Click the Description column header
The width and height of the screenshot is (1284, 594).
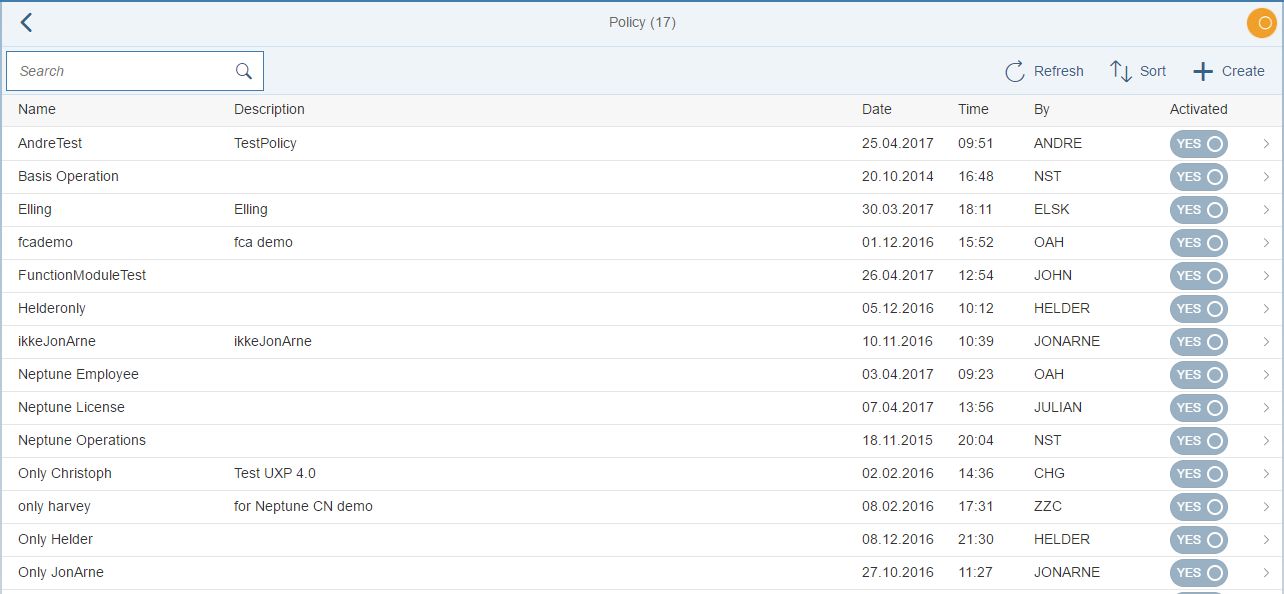click(269, 109)
